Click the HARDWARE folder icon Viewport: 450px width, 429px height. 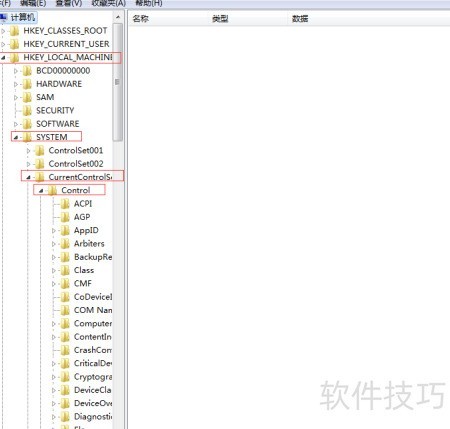[27, 84]
